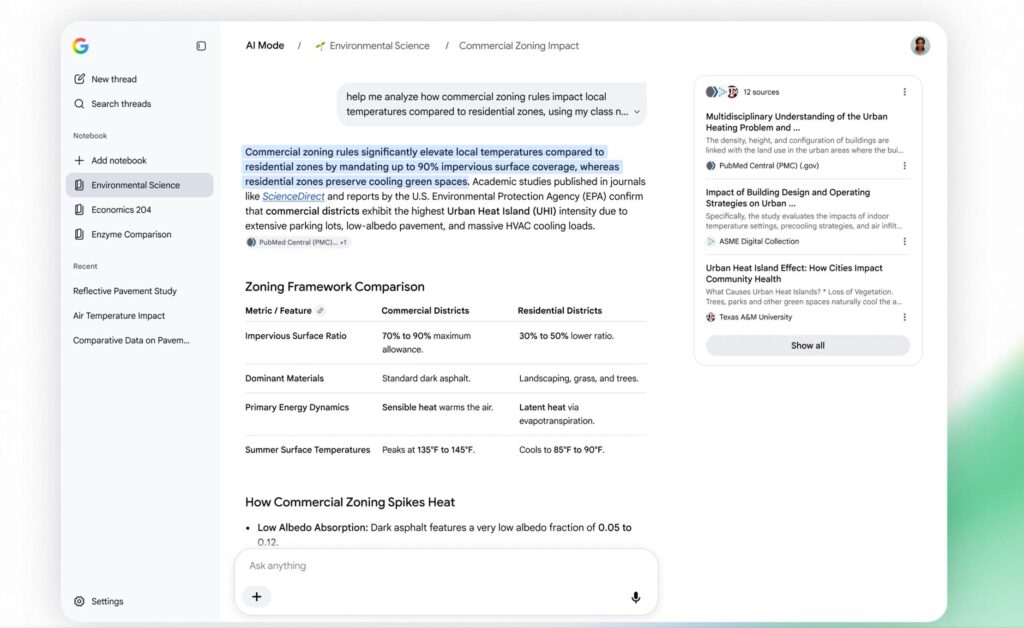Click Primary Energy Dynamics row label
Image resolution: width=1024 pixels, height=628 pixels.
[297, 407]
